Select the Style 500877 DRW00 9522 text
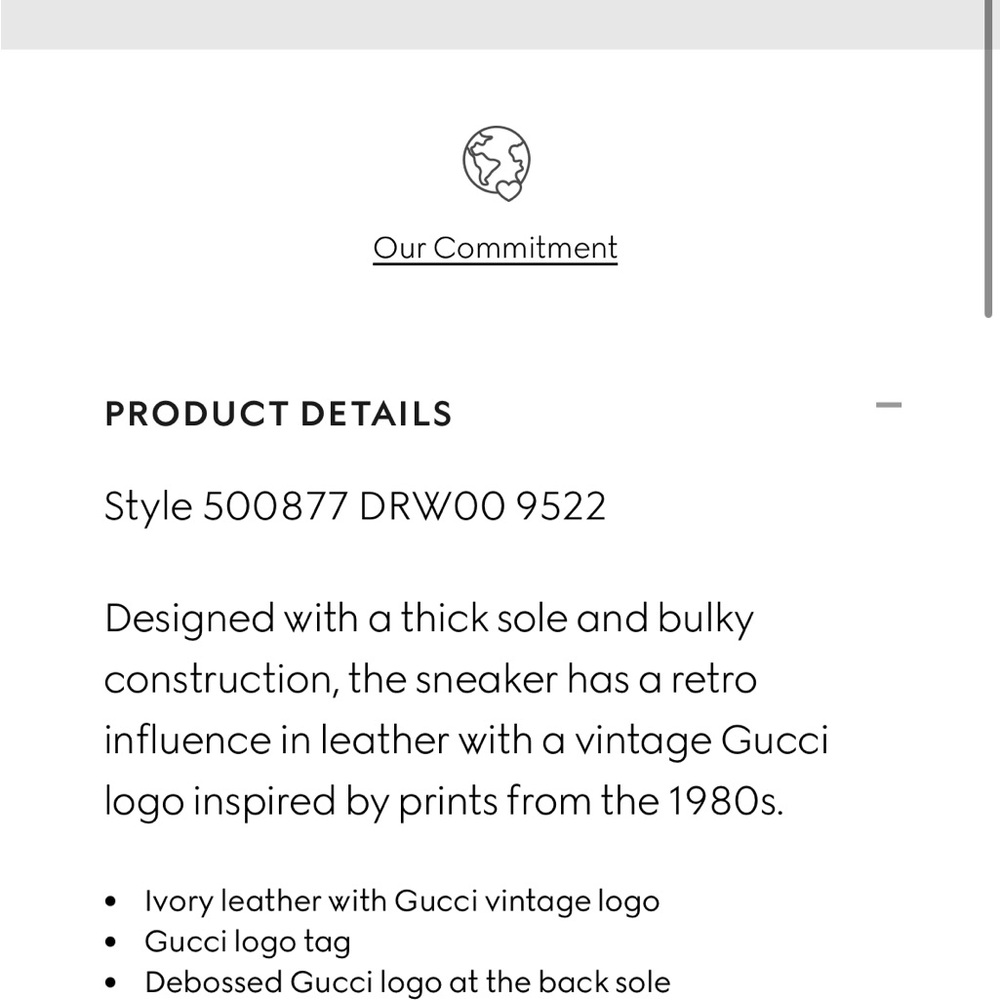Screen dimensions: 1000x1000 pyautogui.click(x=355, y=506)
